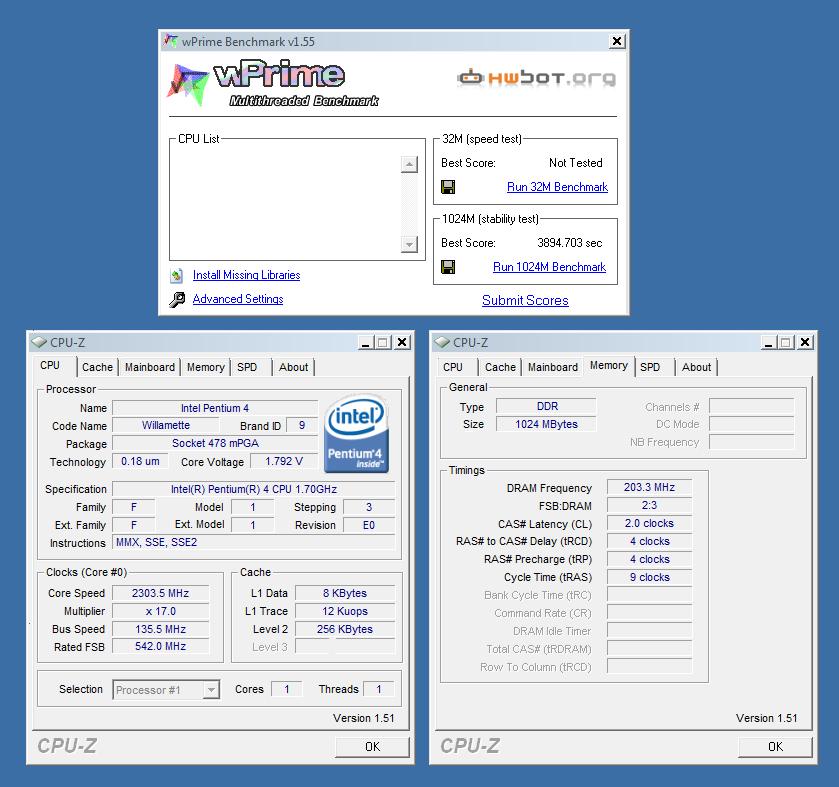Click the 1024M best score 3894.703 sec
The image size is (839, 787).
569,243
